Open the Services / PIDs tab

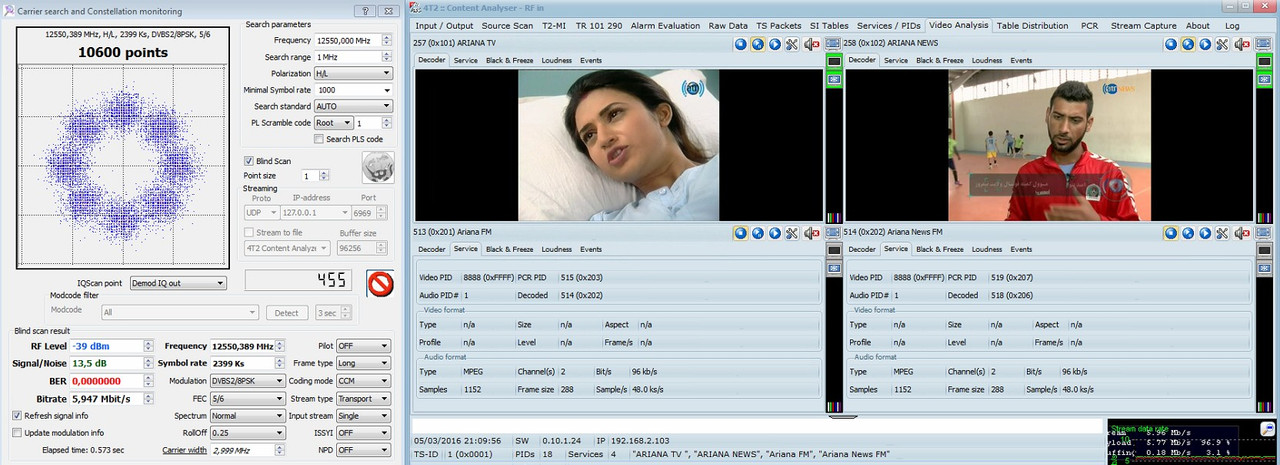pos(888,25)
